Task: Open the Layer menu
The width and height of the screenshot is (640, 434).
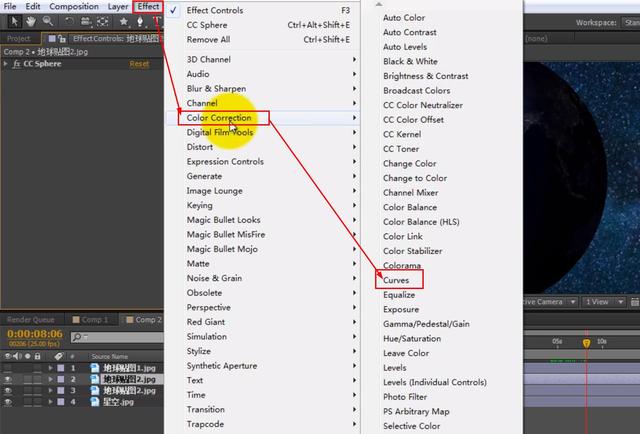Action: [x=118, y=7]
